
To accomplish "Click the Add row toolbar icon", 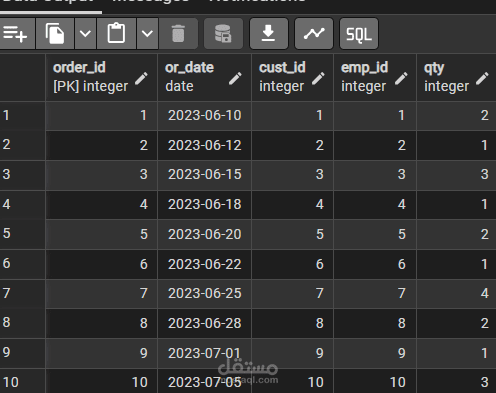I will click(16, 34).
